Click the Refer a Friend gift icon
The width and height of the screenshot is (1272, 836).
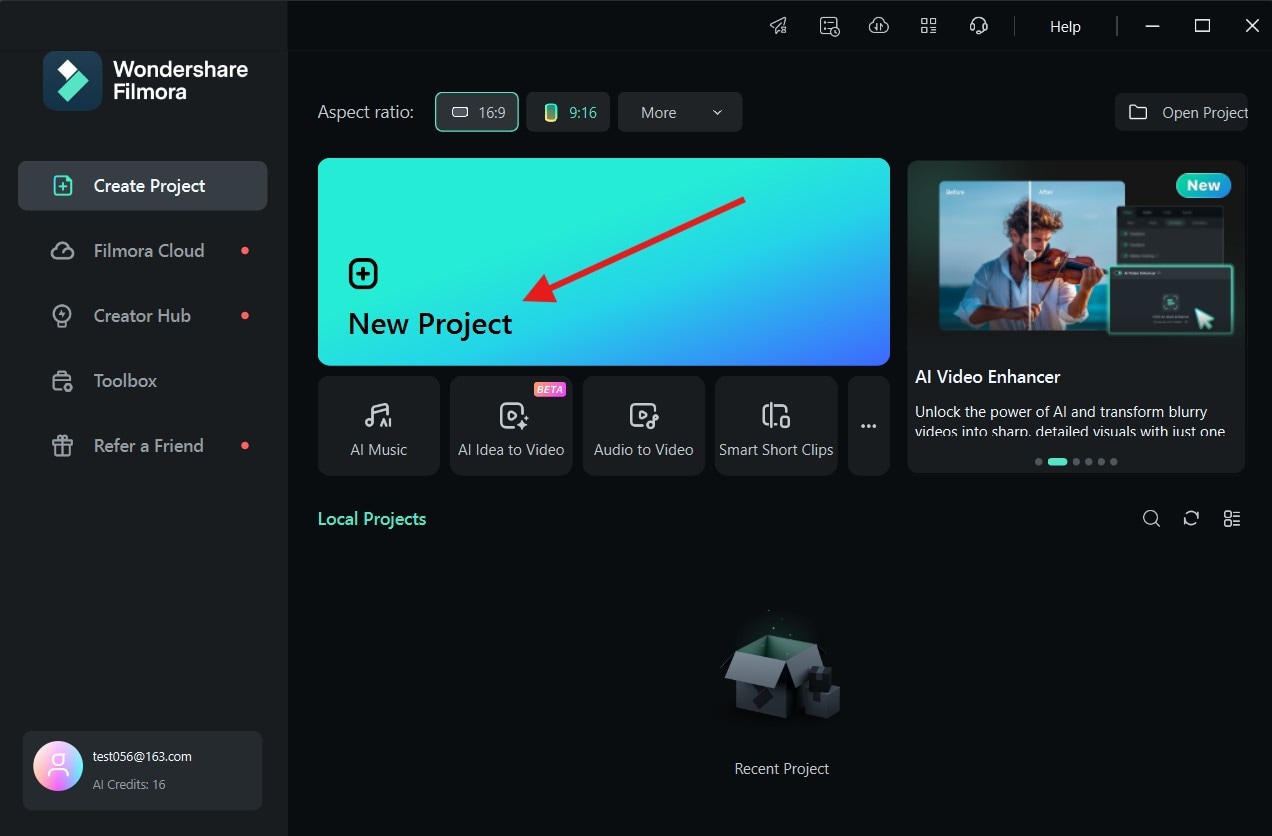pyautogui.click(x=62, y=446)
